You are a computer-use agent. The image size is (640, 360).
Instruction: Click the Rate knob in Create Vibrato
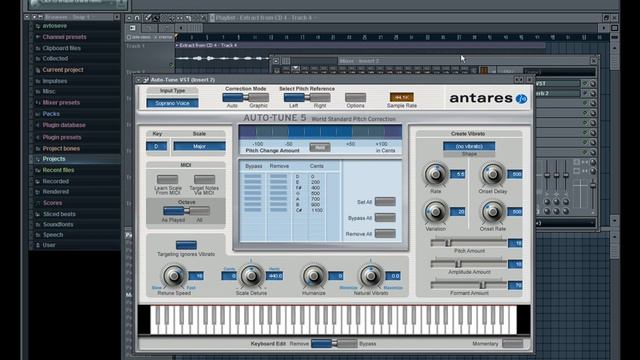click(436, 174)
